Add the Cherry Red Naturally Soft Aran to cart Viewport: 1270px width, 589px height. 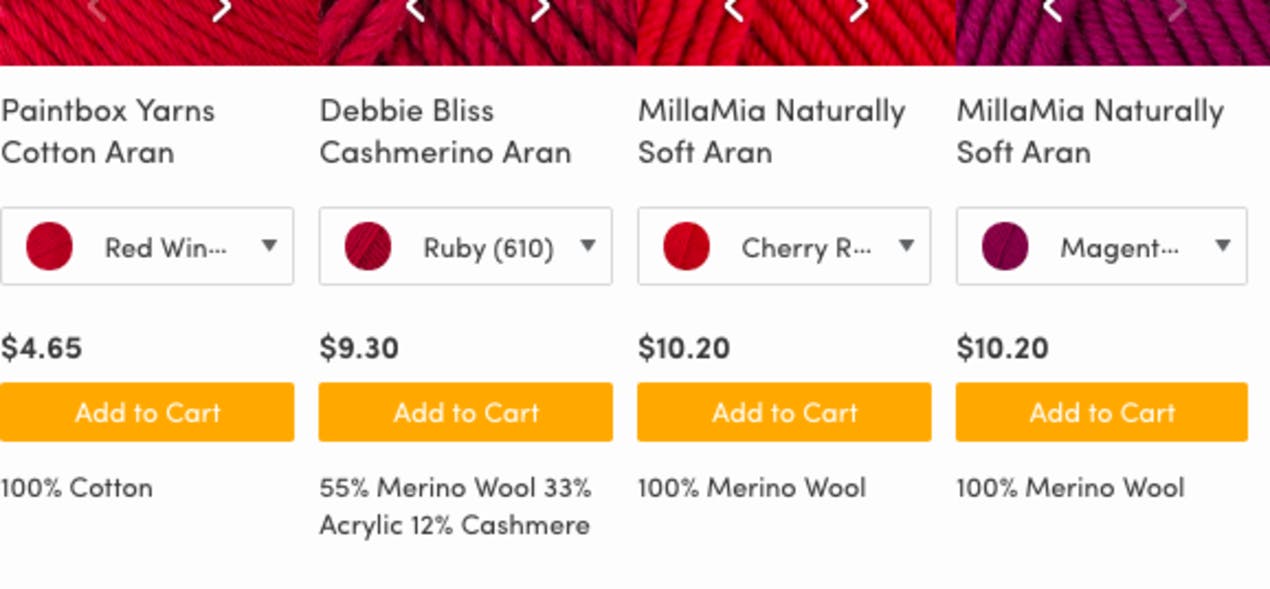(x=783, y=412)
